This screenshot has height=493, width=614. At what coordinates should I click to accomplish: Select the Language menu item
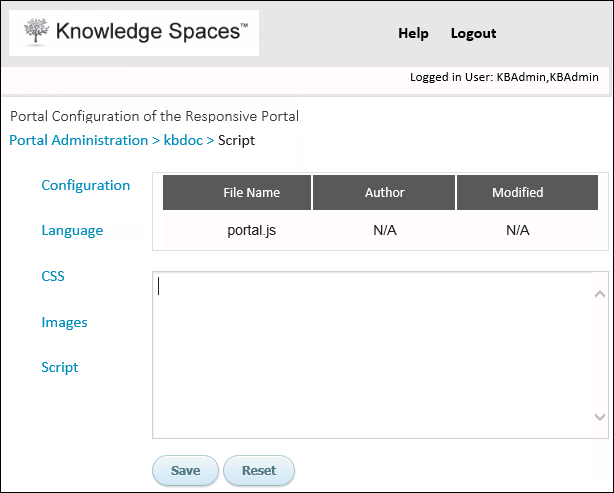coord(72,230)
